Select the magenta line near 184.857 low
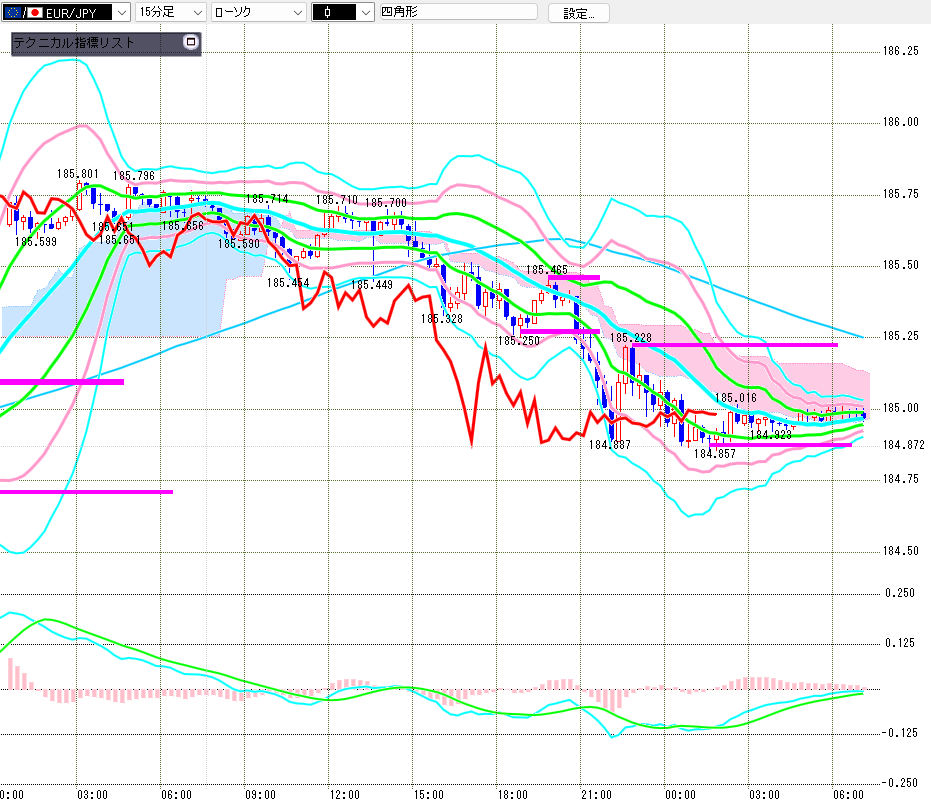931x802 pixels. 780,445
